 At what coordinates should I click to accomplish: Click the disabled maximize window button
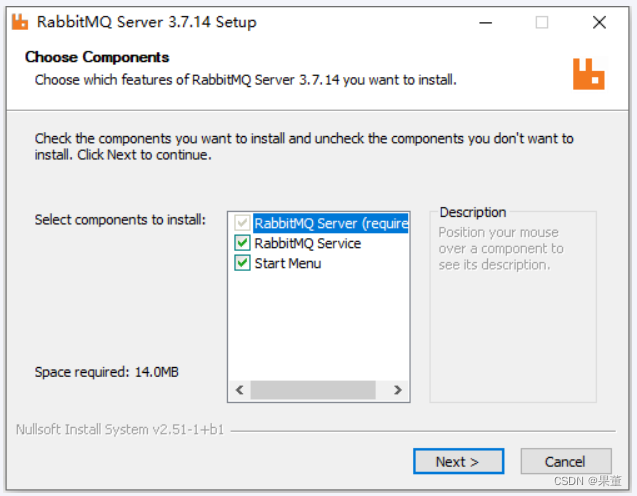click(x=541, y=21)
